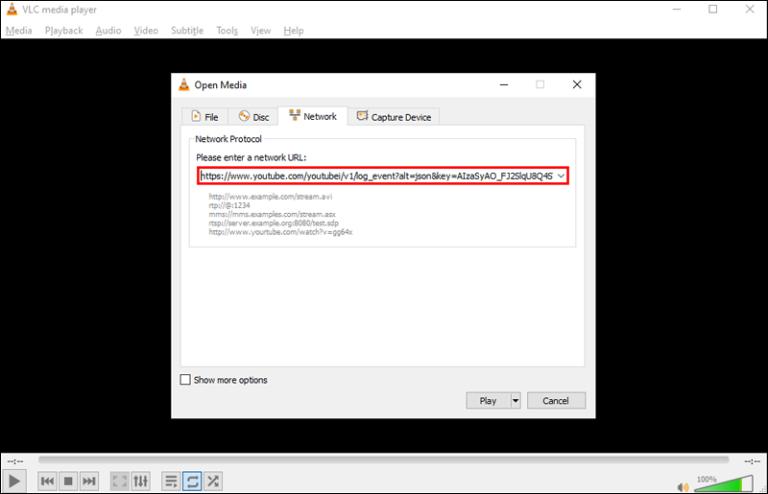
Task: Adjust the volume slider at 100%
Action: (x=724, y=483)
